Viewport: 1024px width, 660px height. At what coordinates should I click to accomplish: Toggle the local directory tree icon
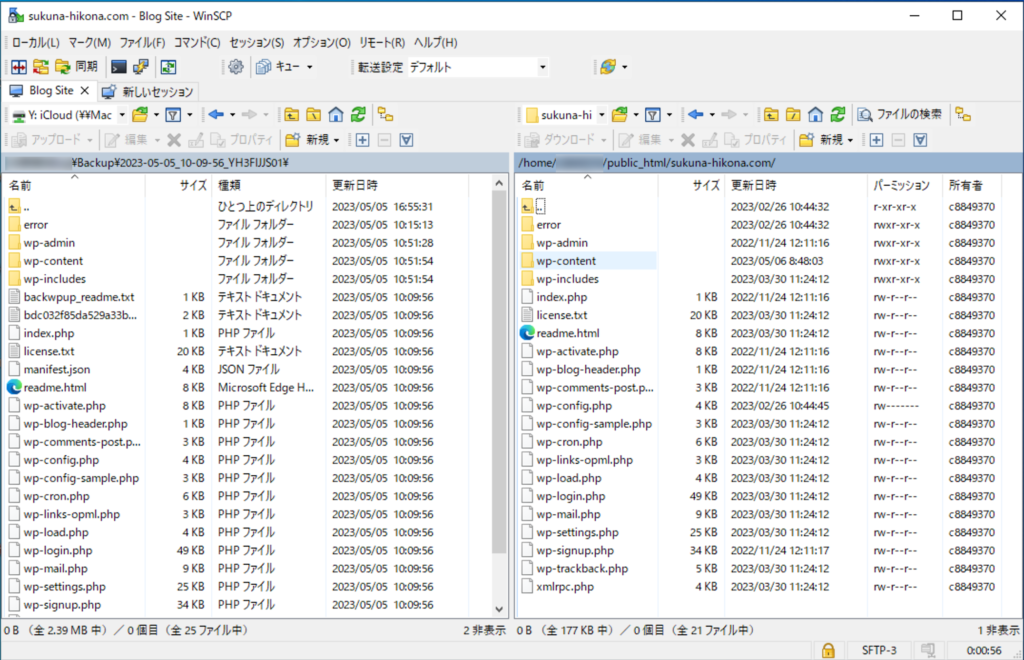(x=385, y=115)
